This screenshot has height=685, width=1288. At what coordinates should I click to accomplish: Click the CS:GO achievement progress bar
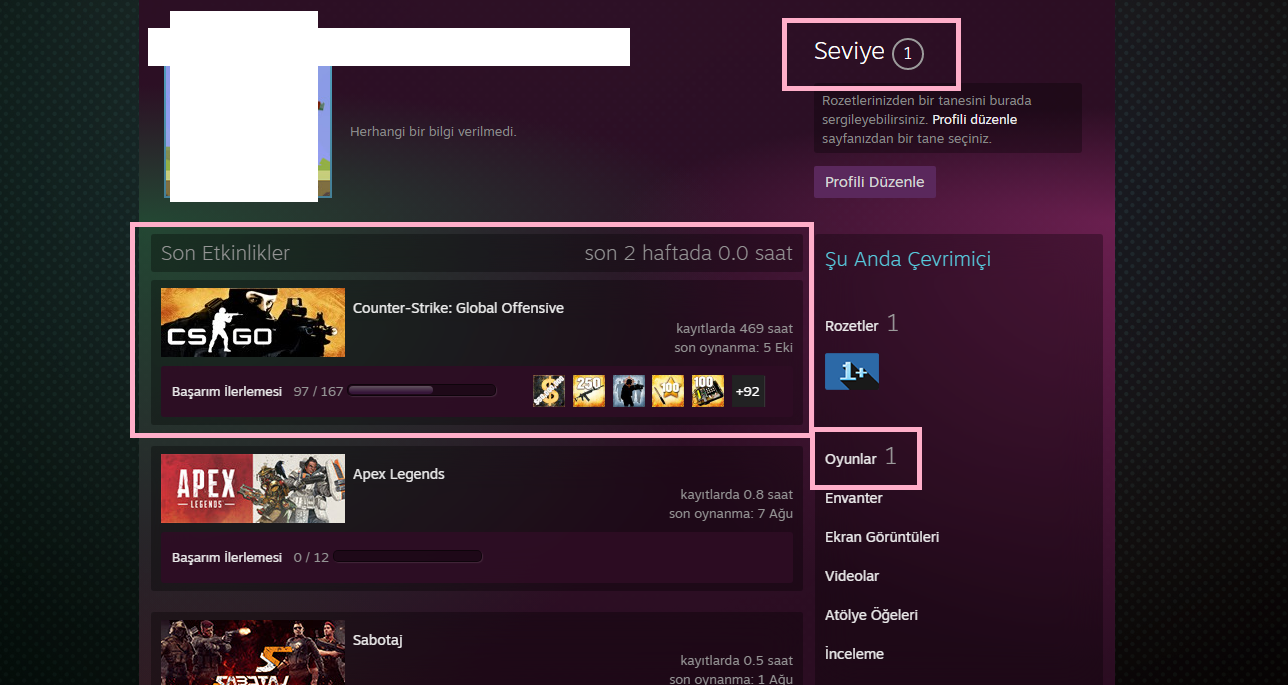click(x=422, y=391)
